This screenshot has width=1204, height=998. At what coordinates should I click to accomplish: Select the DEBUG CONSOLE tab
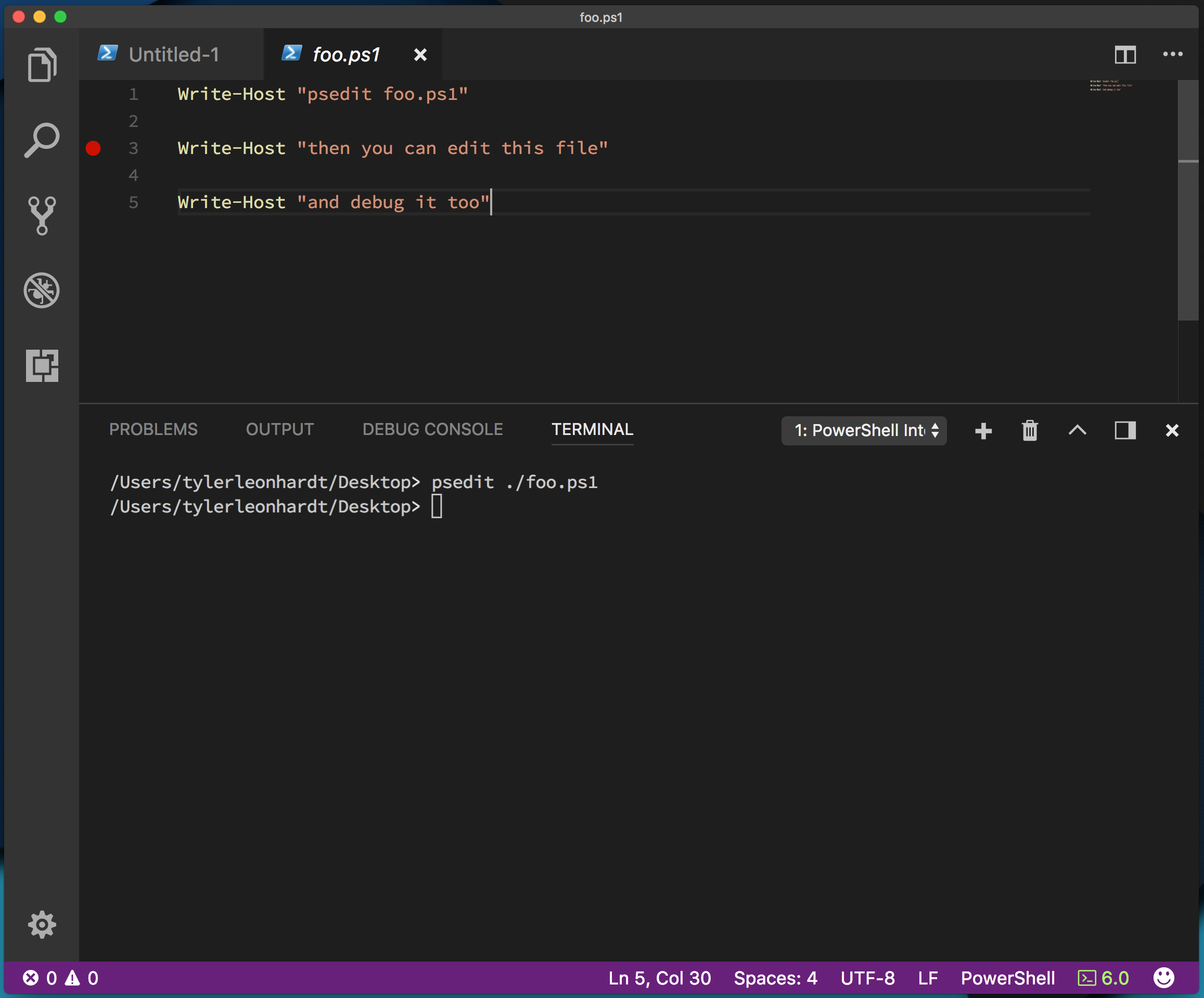(x=432, y=430)
